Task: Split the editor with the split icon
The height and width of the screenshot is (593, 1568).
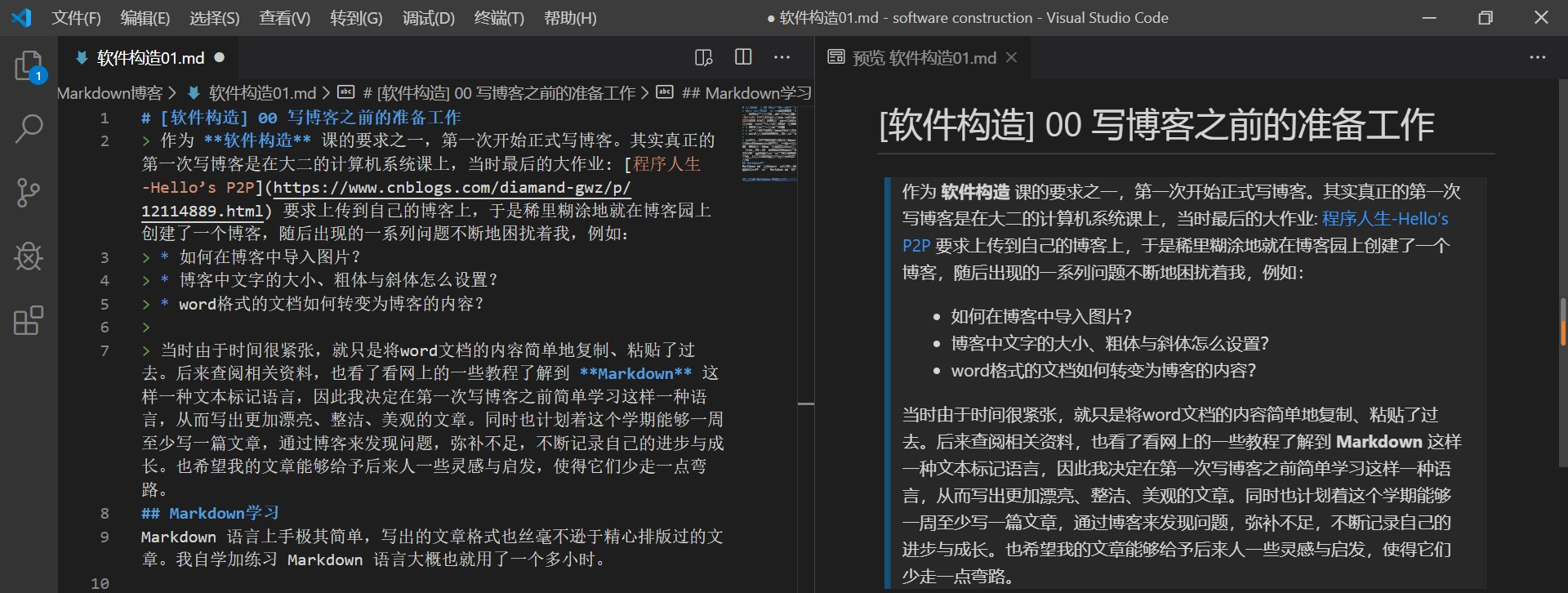Action: coord(743,57)
